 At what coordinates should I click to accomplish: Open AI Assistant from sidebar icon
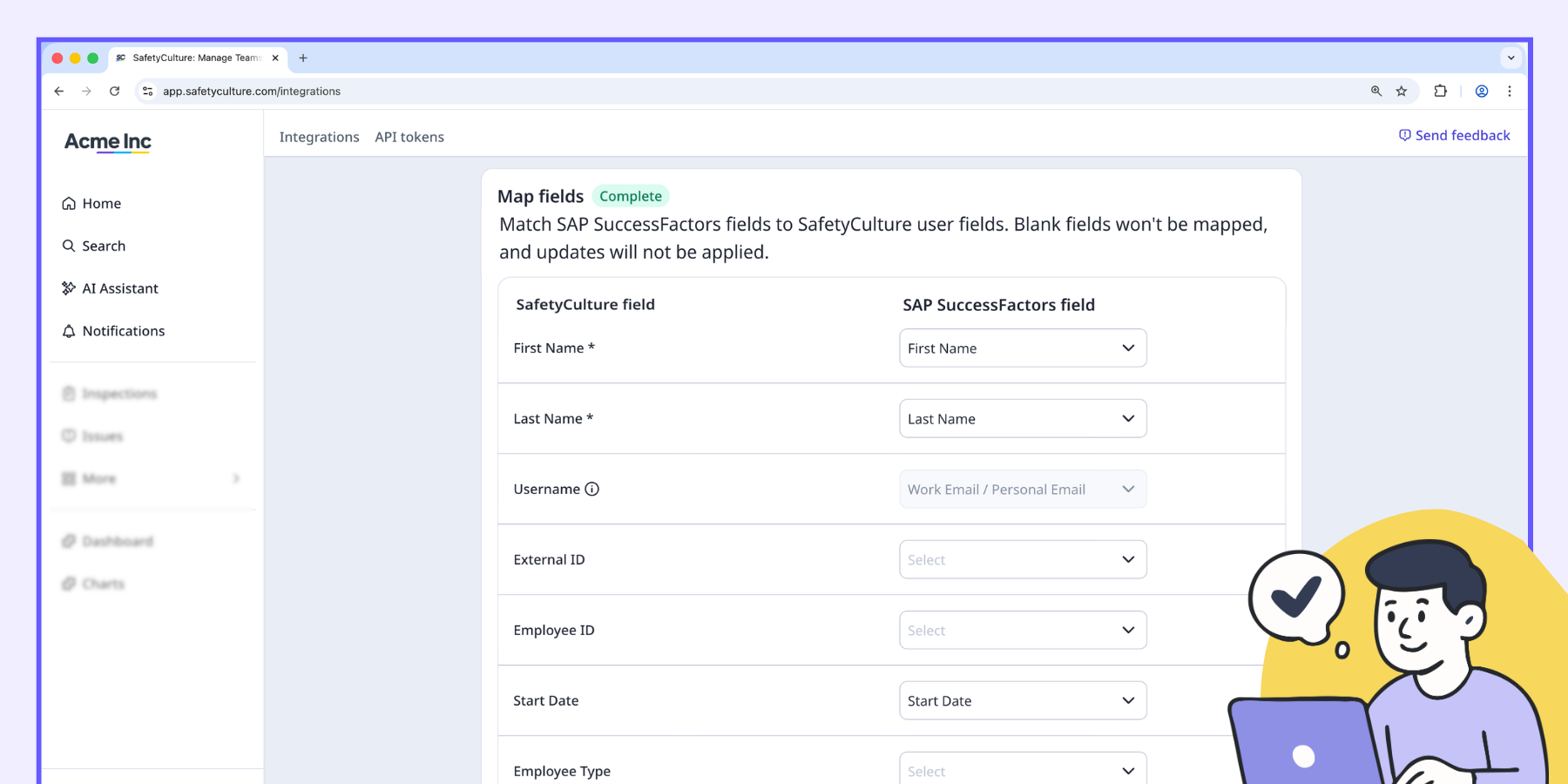pos(69,288)
